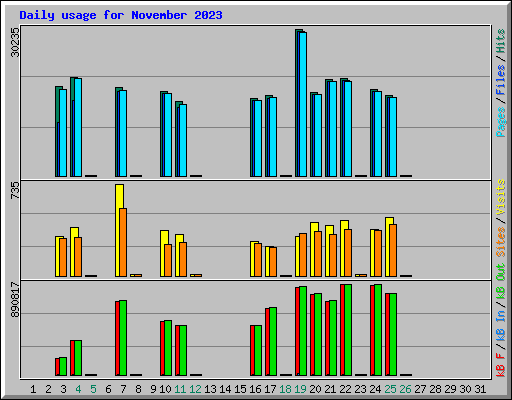Click the day 7 yellow visits bar
Image resolution: width=512 pixels, height=400 pixels.
119,230
